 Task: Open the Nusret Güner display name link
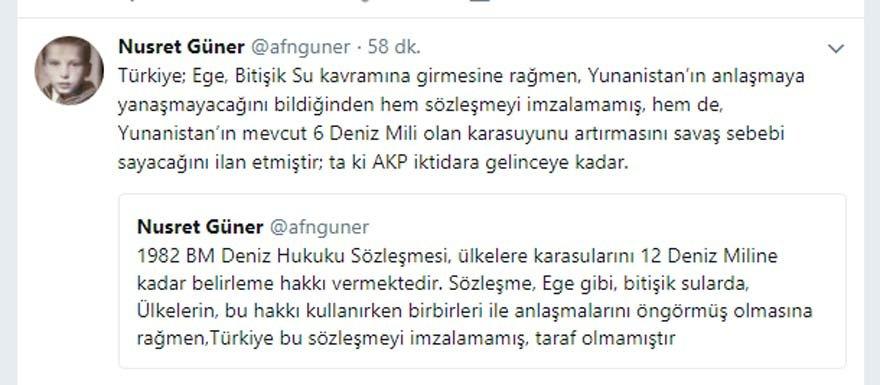click(x=181, y=48)
